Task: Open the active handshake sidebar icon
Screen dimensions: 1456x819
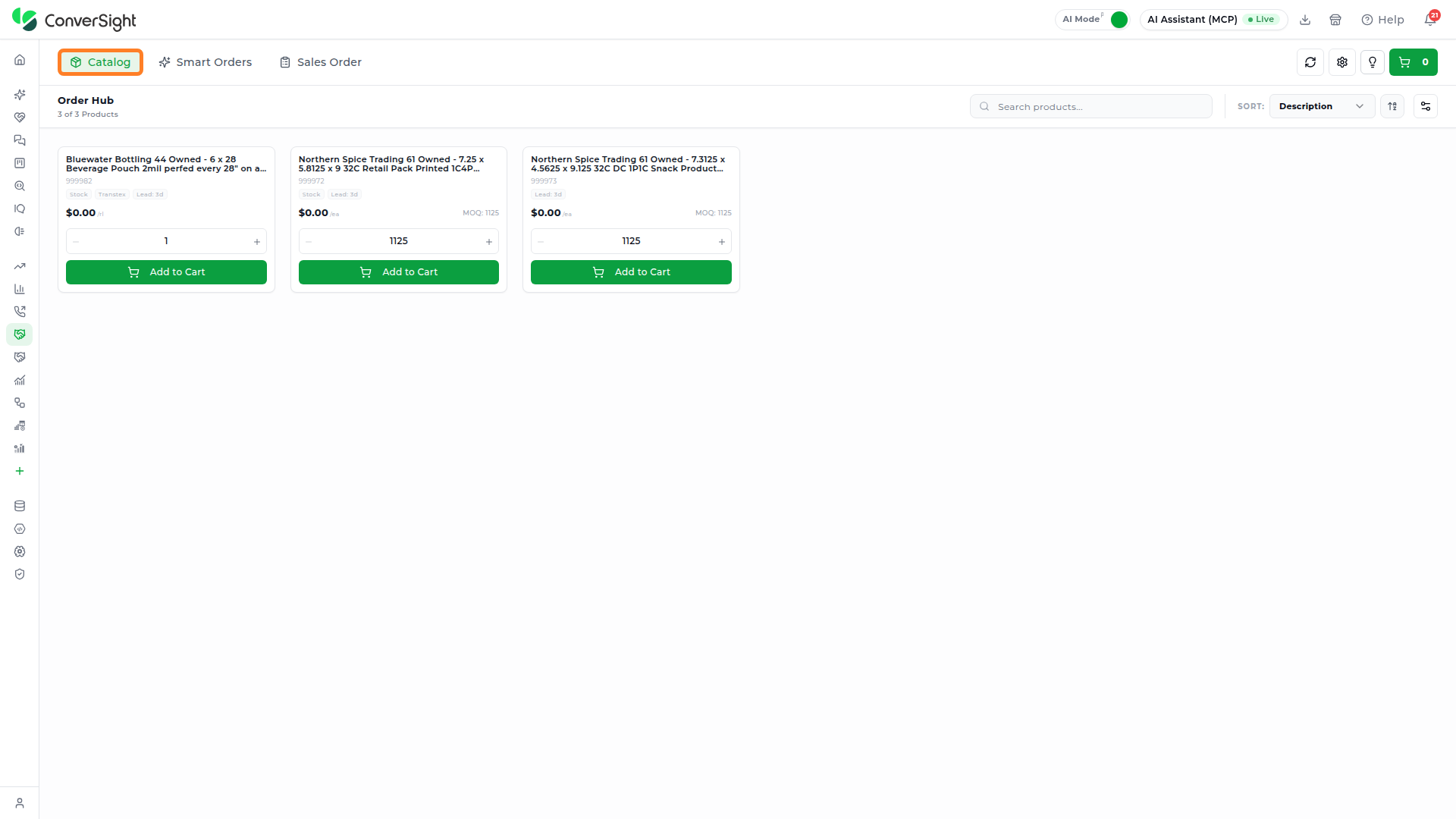Action: [x=20, y=334]
